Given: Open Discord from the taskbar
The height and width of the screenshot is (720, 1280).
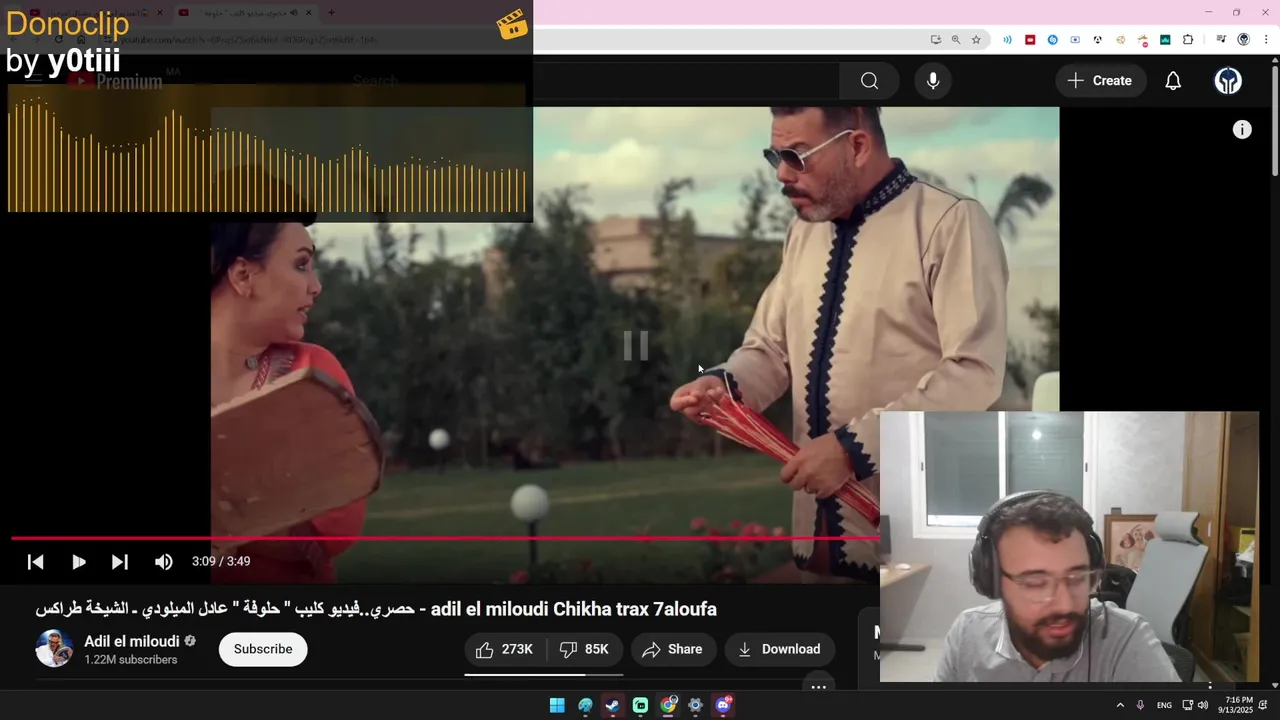Looking at the screenshot, I should (x=723, y=705).
